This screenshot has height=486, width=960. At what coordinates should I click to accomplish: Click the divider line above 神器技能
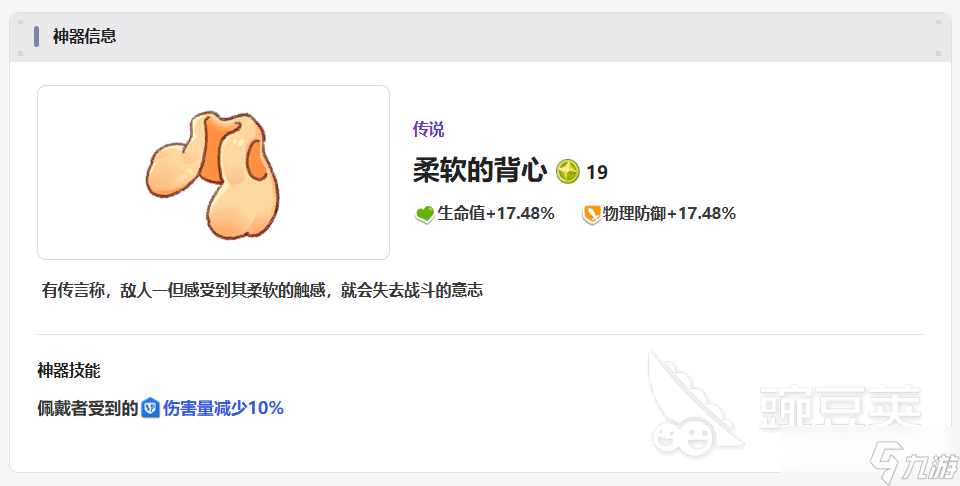[480, 335]
